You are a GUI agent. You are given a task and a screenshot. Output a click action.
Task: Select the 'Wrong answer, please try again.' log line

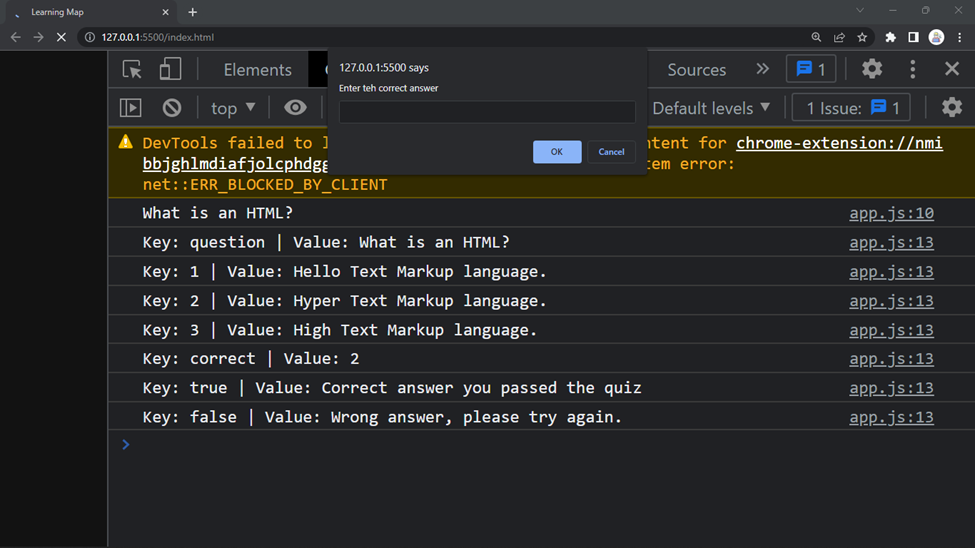(x=382, y=417)
